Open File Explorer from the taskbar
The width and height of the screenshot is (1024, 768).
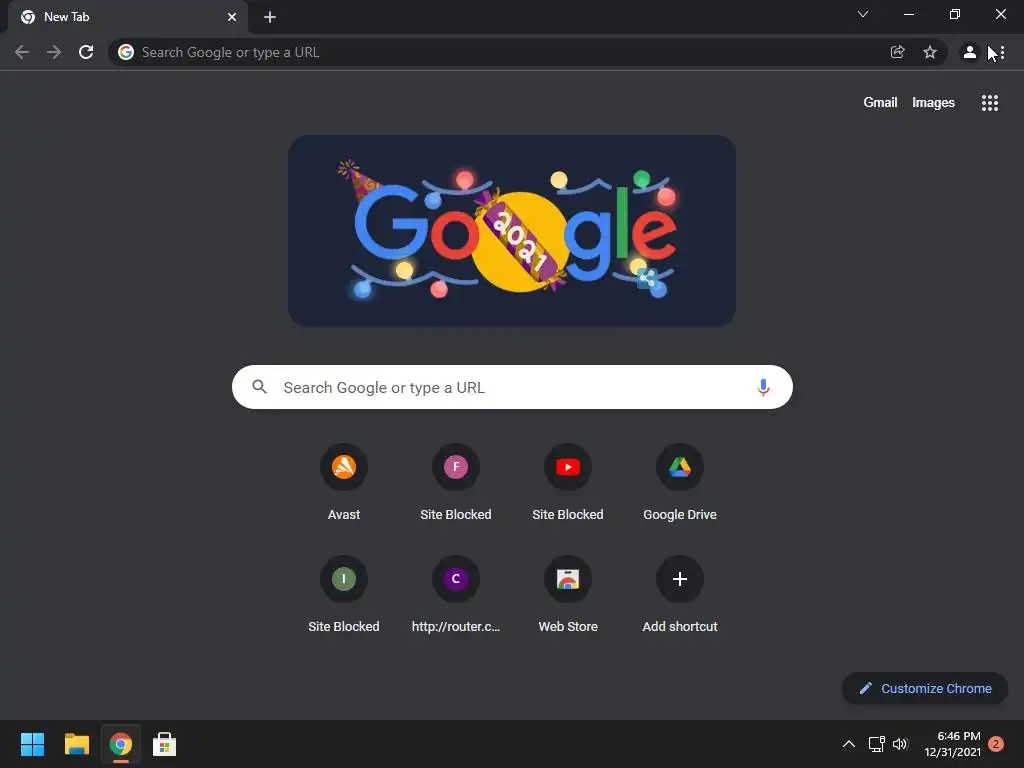(76, 744)
